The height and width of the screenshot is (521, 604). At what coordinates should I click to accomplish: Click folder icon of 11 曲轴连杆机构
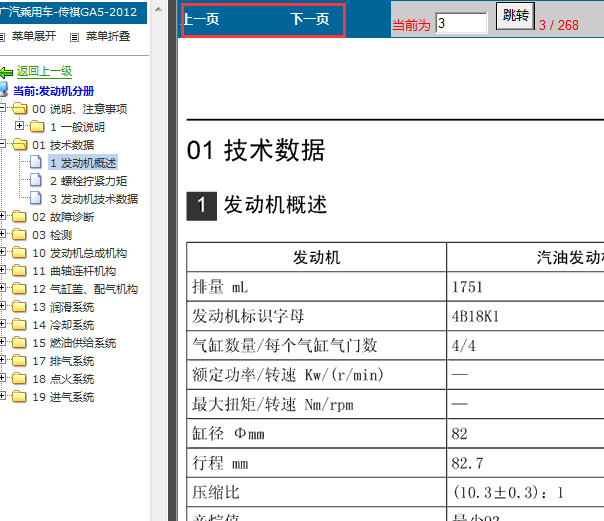(19, 270)
